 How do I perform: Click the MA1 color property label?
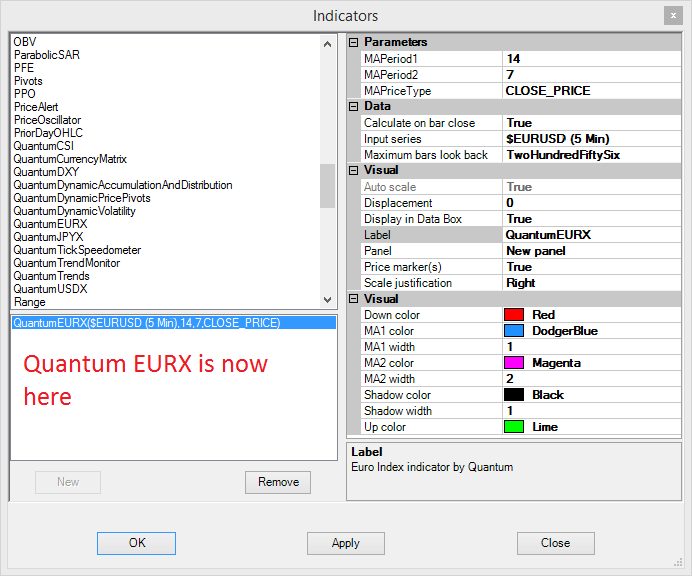click(x=389, y=331)
